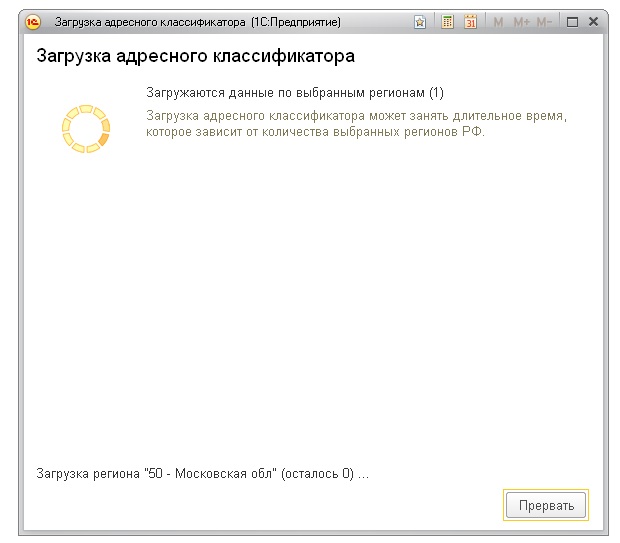Click the spinning loading indicator
The width and height of the screenshot is (620, 543).
coord(86,129)
